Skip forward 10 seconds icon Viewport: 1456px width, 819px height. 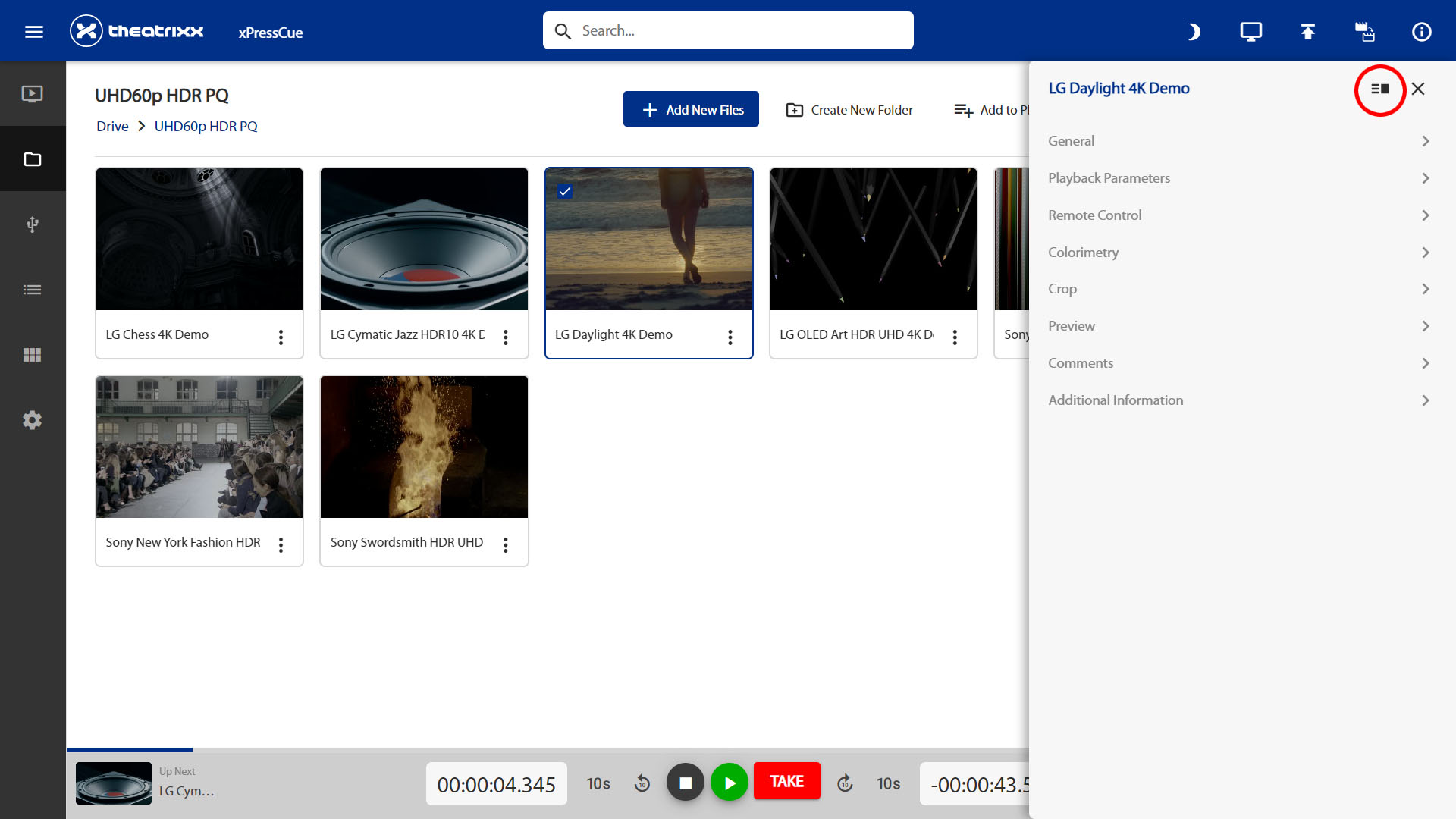click(x=845, y=783)
